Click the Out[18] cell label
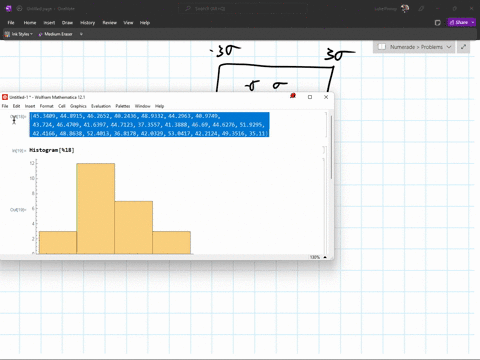This screenshot has width=480, height=360. pyautogui.click(x=18, y=117)
